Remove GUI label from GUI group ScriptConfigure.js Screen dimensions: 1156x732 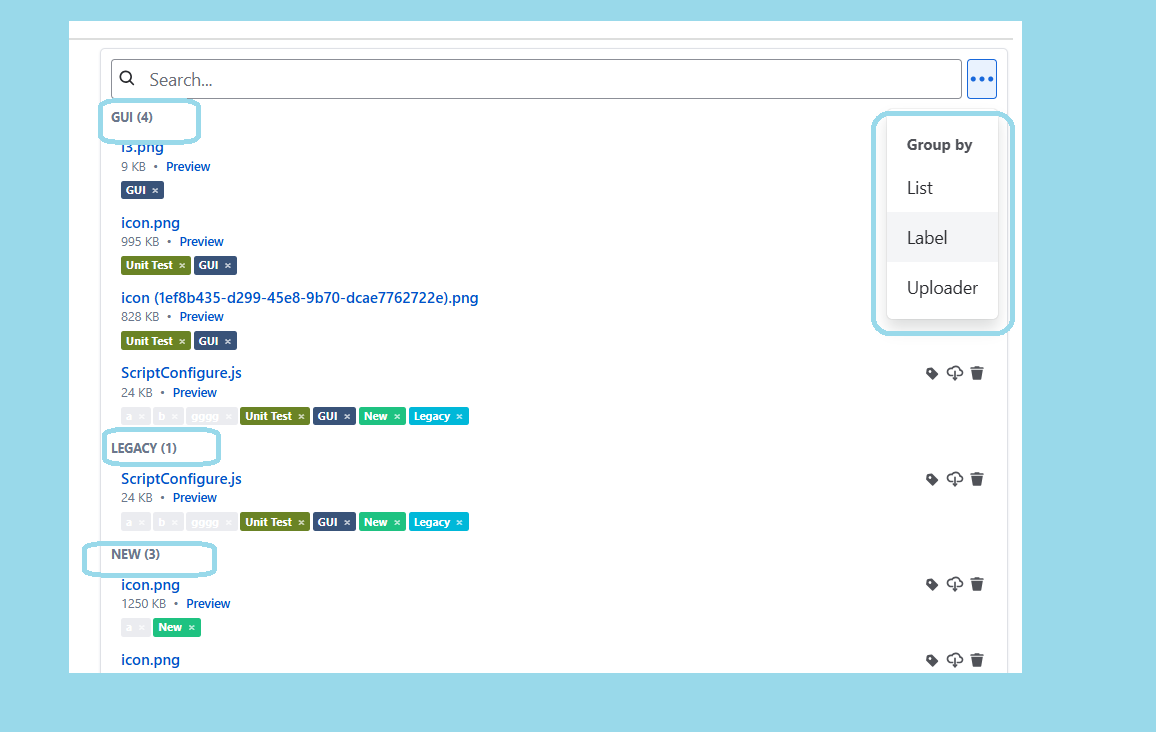coord(347,417)
